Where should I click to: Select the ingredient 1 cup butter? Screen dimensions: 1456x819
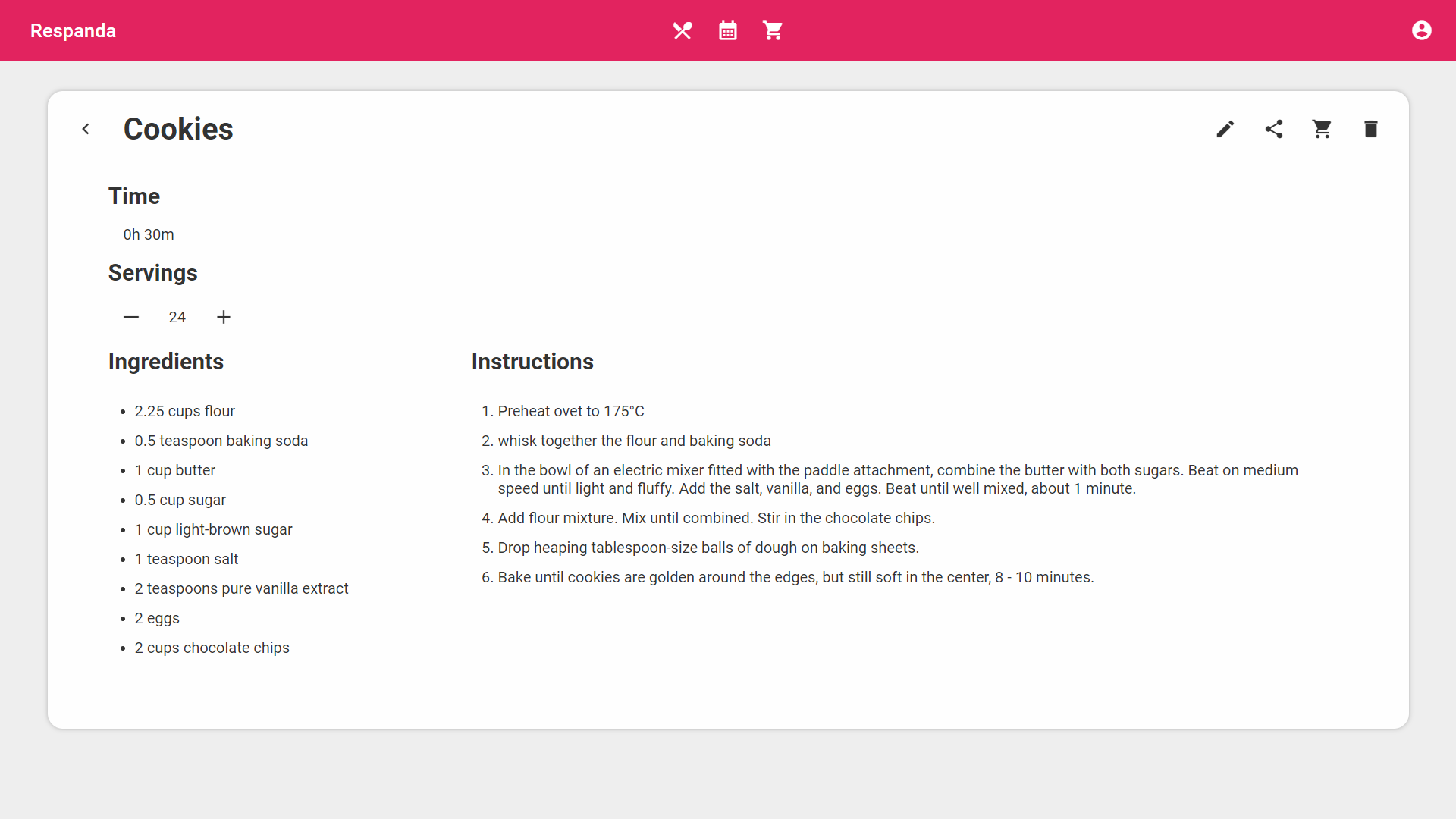pyautogui.click(x=175, y=470)
